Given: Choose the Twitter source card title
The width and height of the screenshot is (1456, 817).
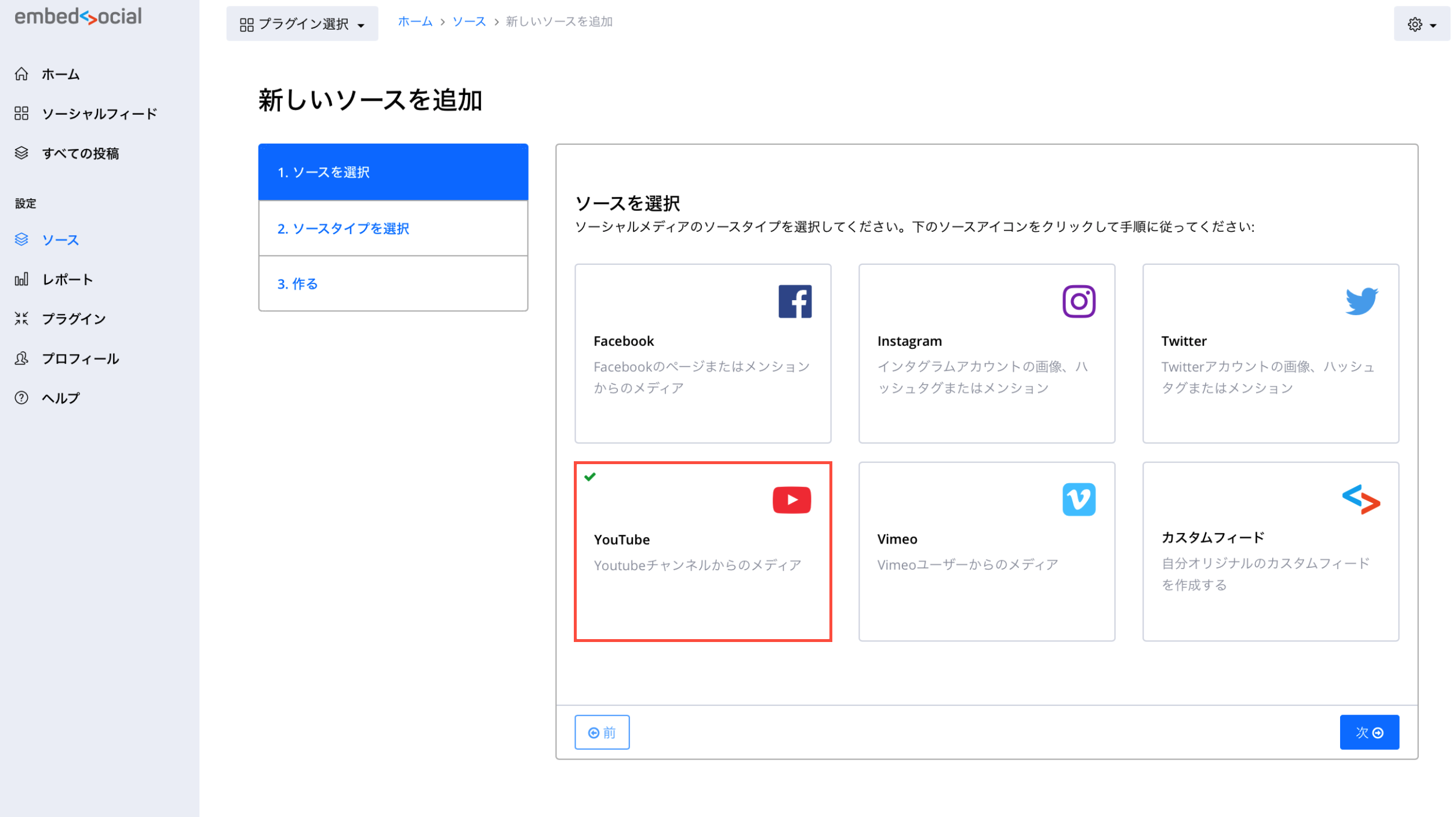Looking at the screenshot, I should (1184, 341).
